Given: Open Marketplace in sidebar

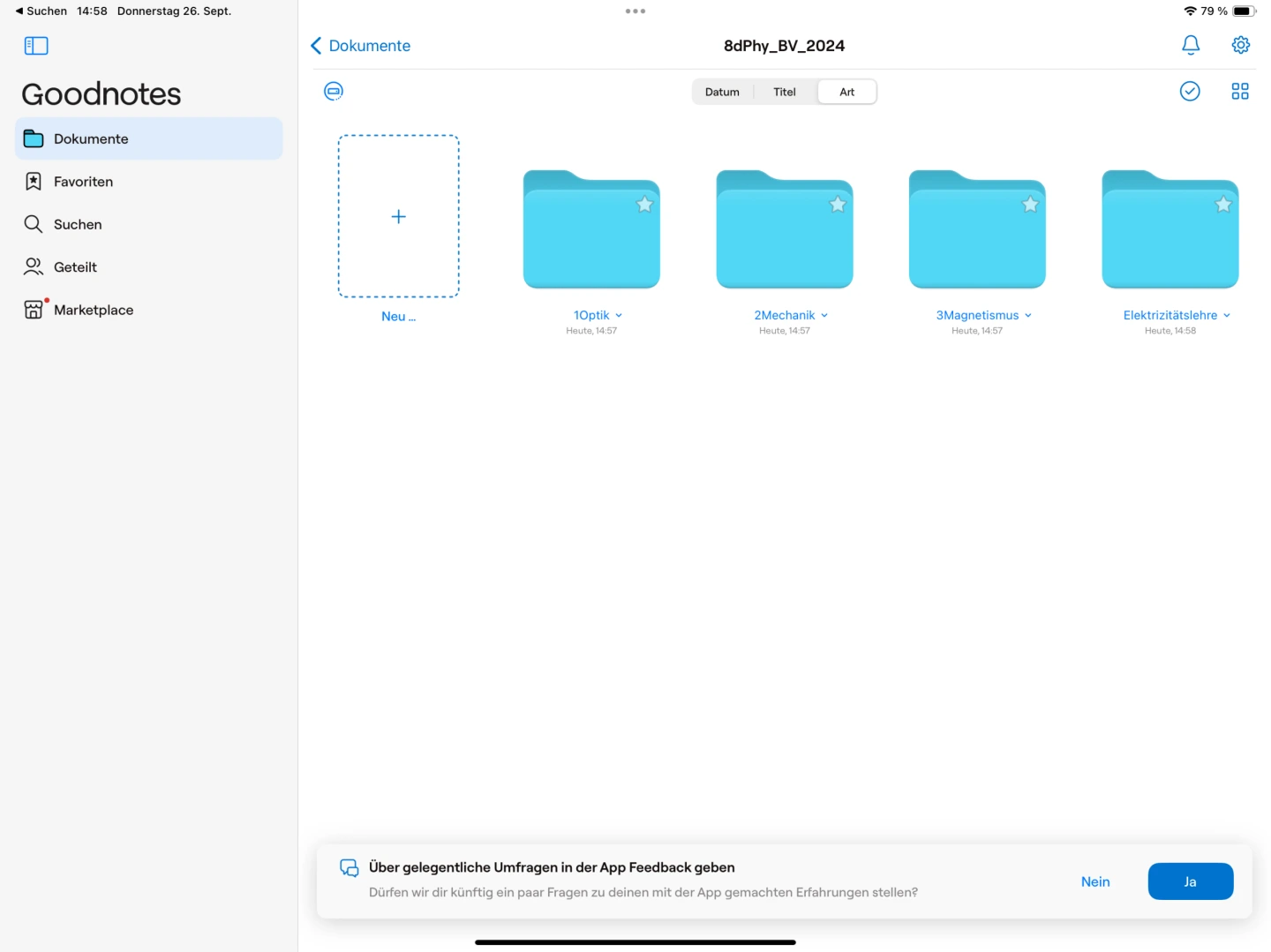Looking at the screenshot, I should click(93, 310).
